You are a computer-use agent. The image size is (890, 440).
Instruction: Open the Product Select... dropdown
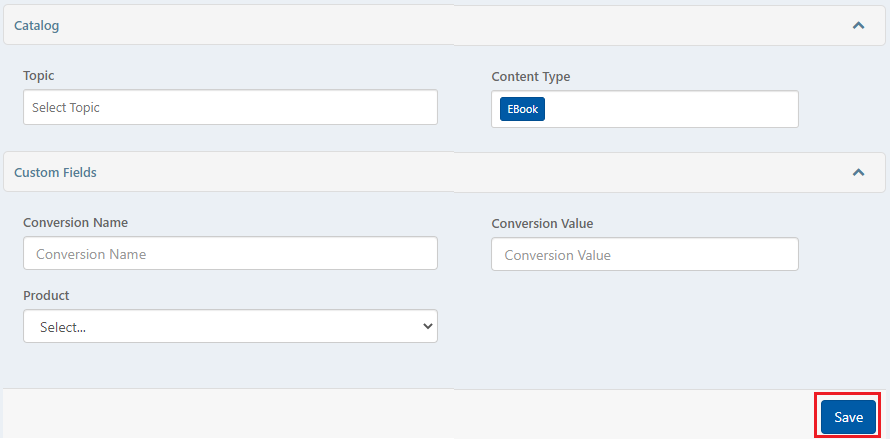click(230, 326)
